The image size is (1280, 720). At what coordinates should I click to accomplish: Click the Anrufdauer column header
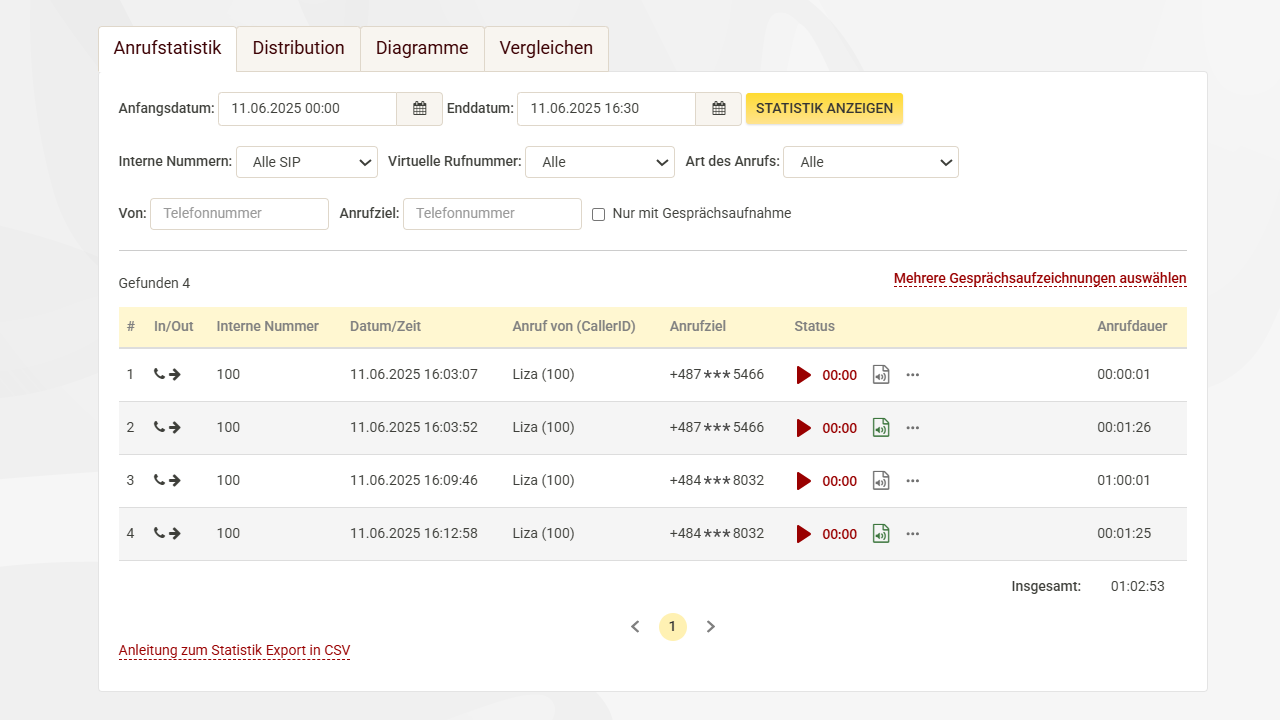pyautogui.click(x=1132, y=327)
